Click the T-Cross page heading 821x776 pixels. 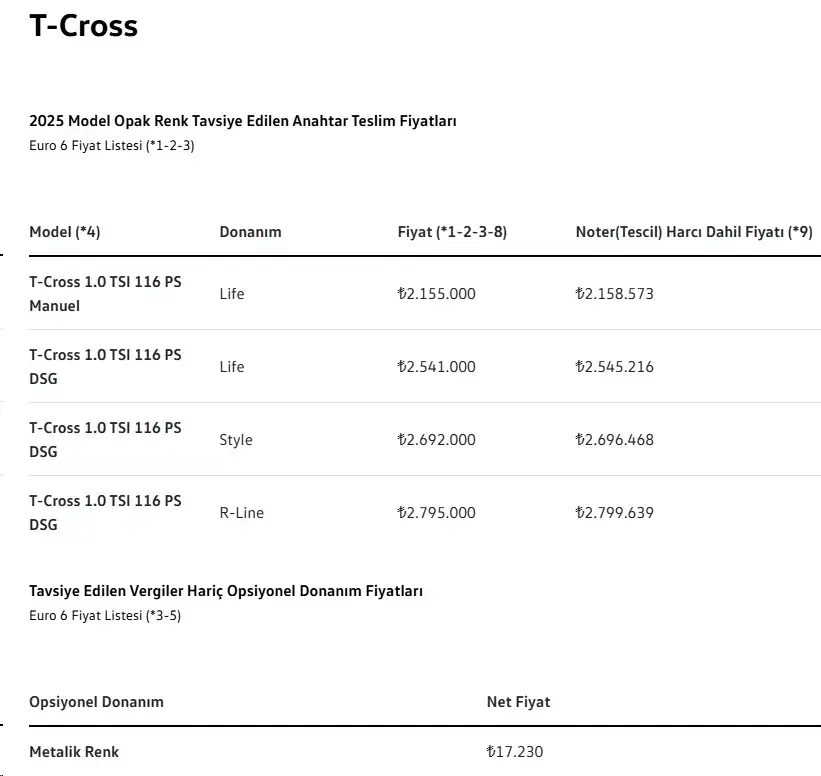click(84, 25)
